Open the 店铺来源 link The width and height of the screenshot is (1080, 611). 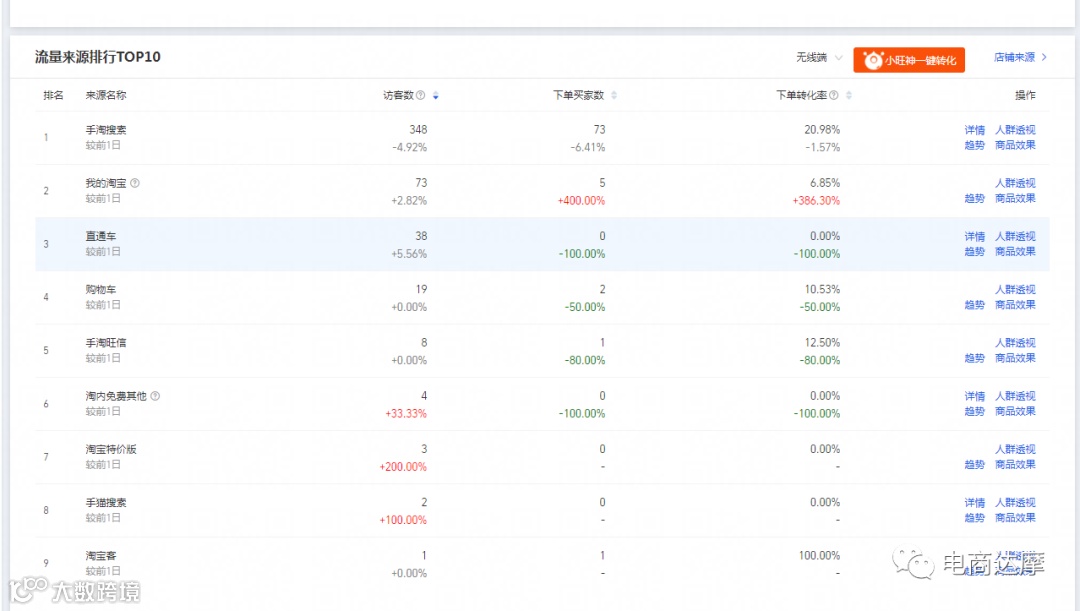tap(1020, 57)
